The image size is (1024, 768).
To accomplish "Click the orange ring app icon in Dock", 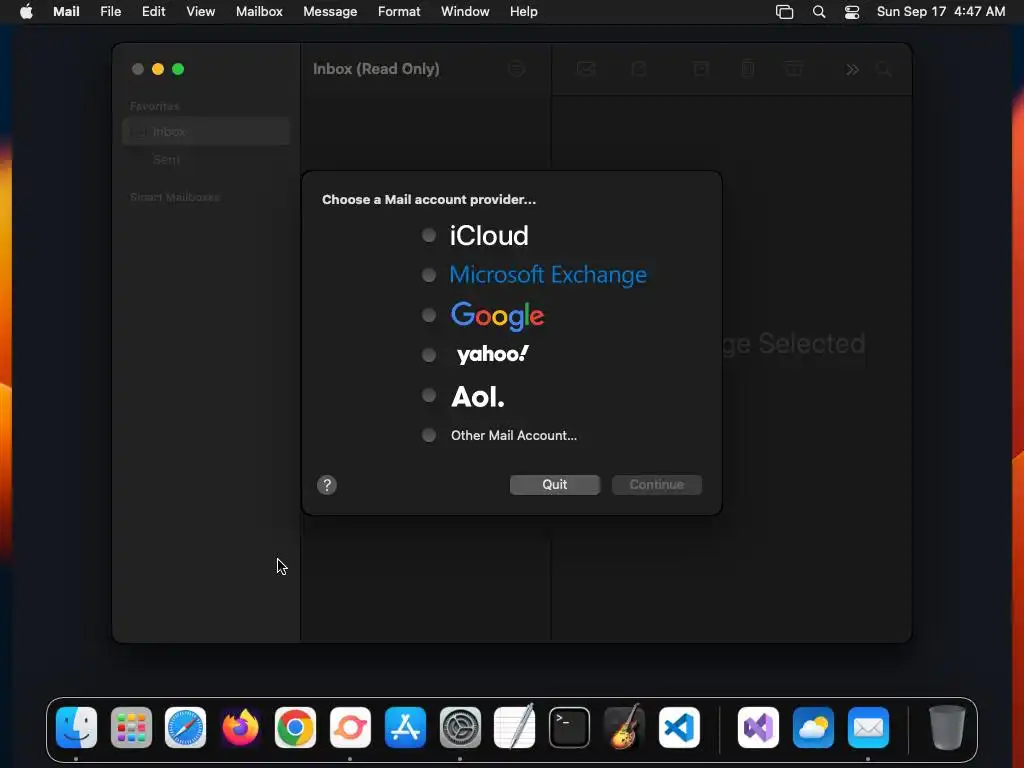I will pos(350,728).
